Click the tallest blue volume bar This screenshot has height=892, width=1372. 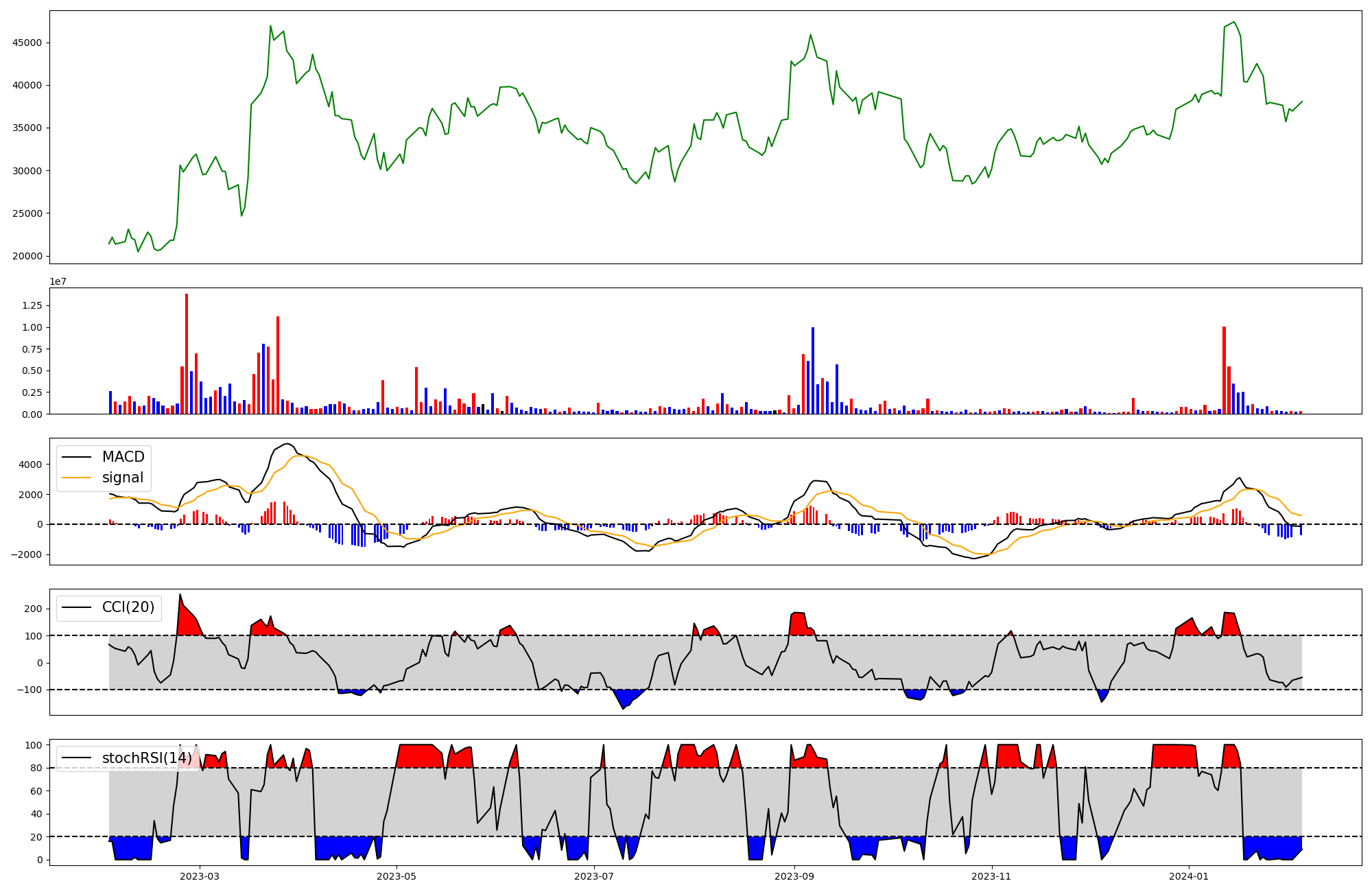click(x=813, y=371)
